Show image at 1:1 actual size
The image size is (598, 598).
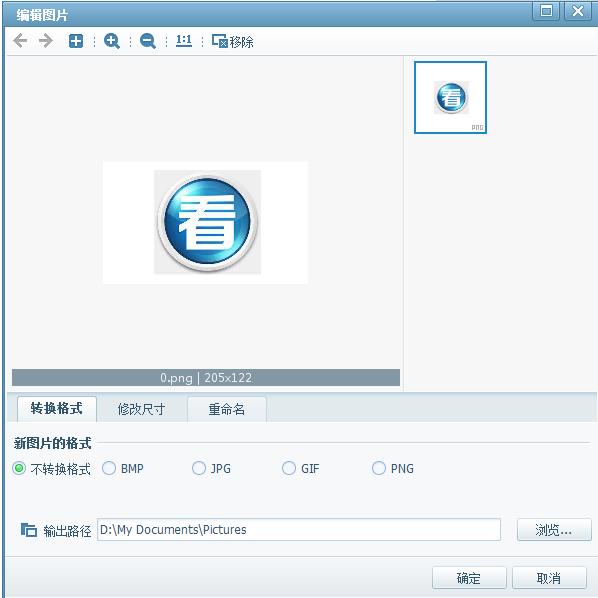(184, 40)
